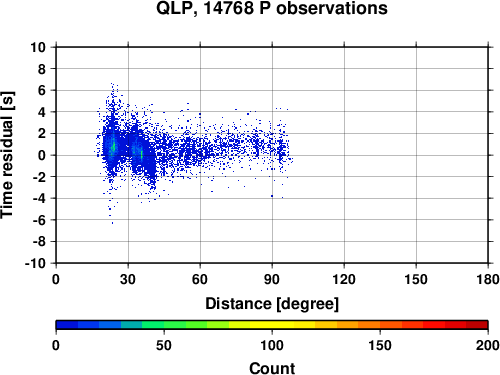Screen dimensions: 500x375
Task: Click the dense data cluster near 25 degrees distance
Action: point(113,147)
